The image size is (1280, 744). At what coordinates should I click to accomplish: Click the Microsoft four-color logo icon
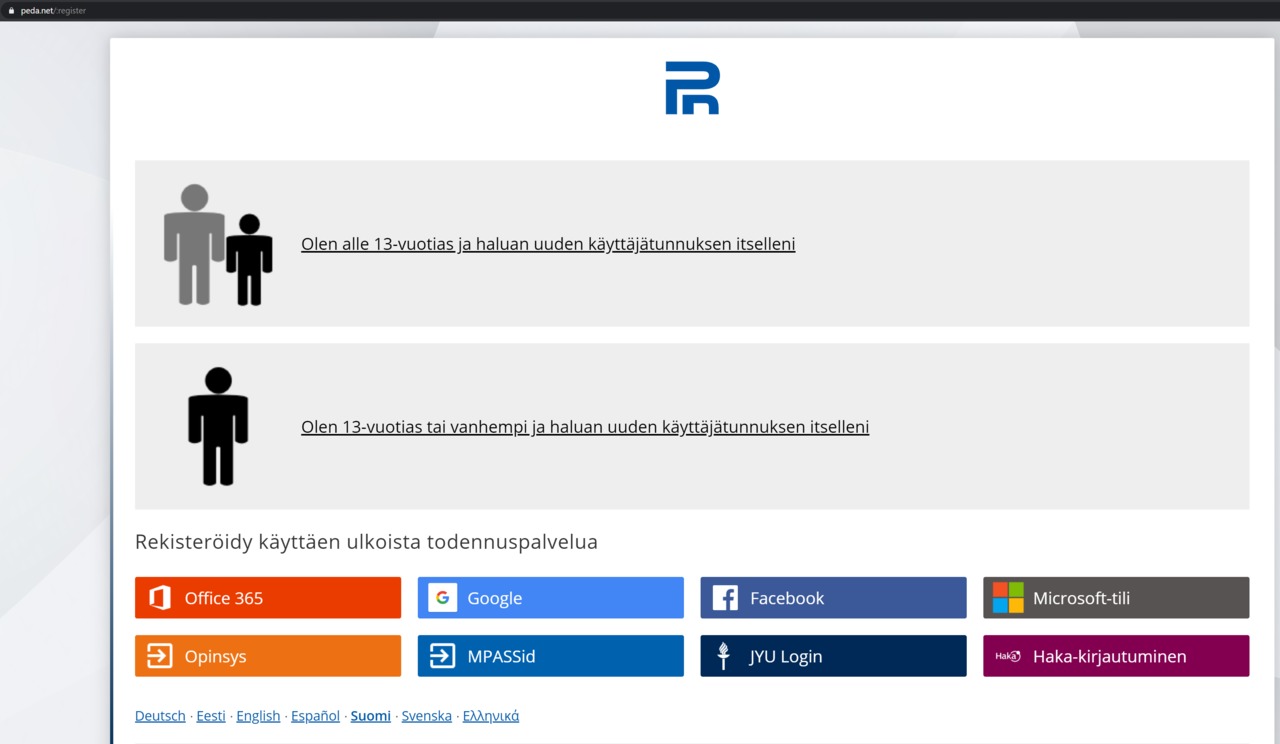[x=1008, y=598]
